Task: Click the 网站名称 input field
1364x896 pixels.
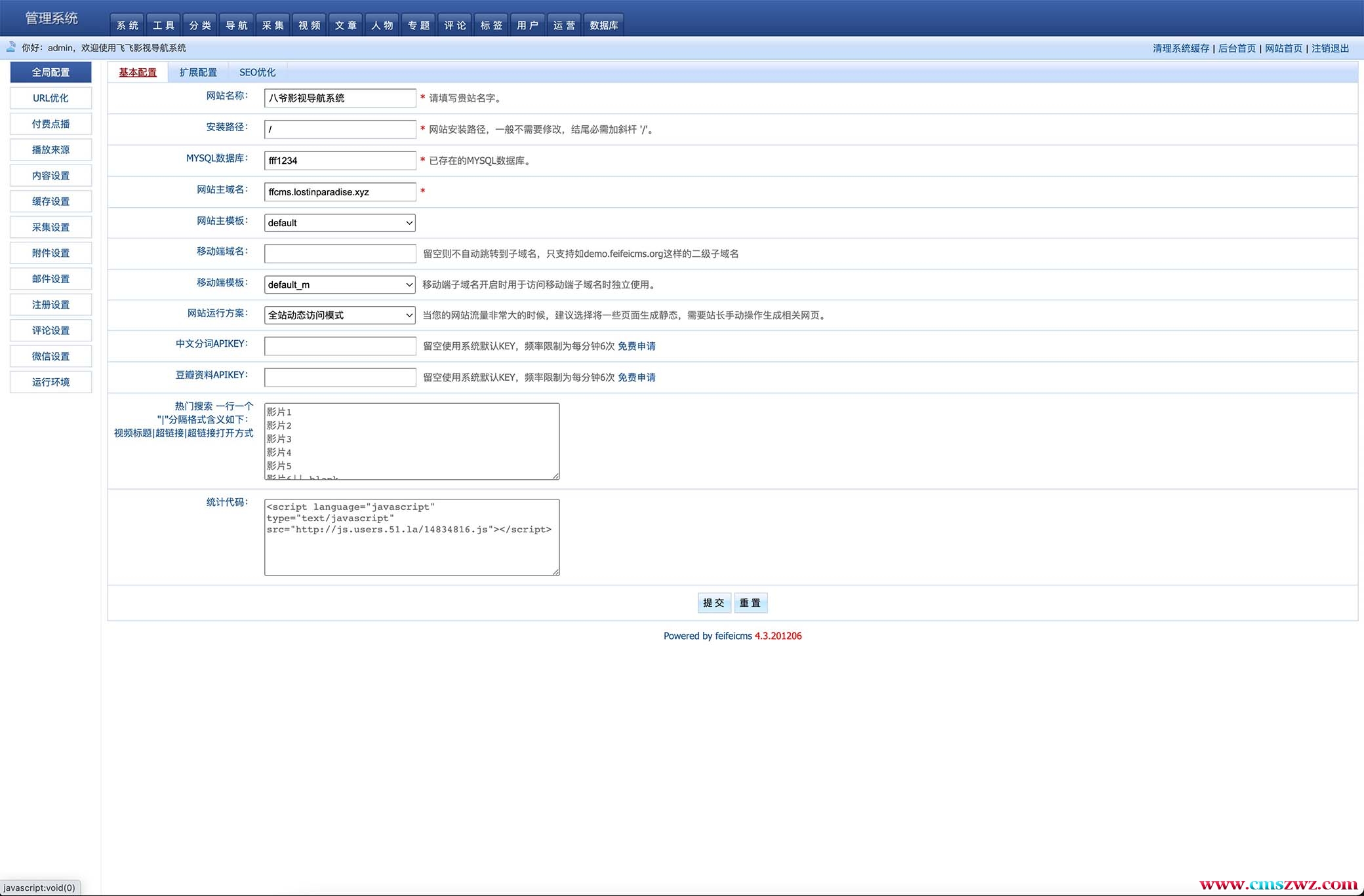Action: click(x=340, y=98)
